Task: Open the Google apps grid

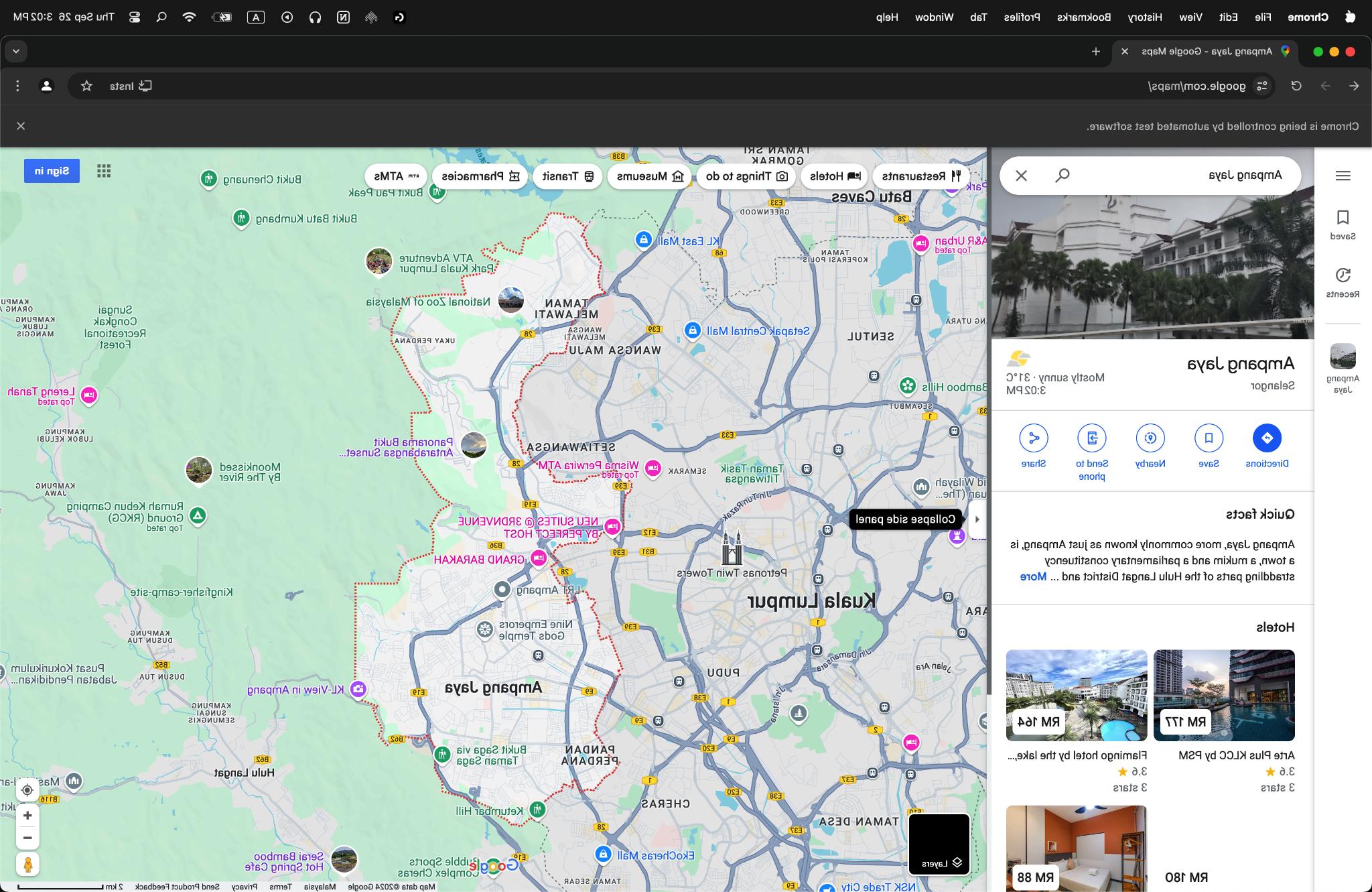Action: (x=104, y=171)
